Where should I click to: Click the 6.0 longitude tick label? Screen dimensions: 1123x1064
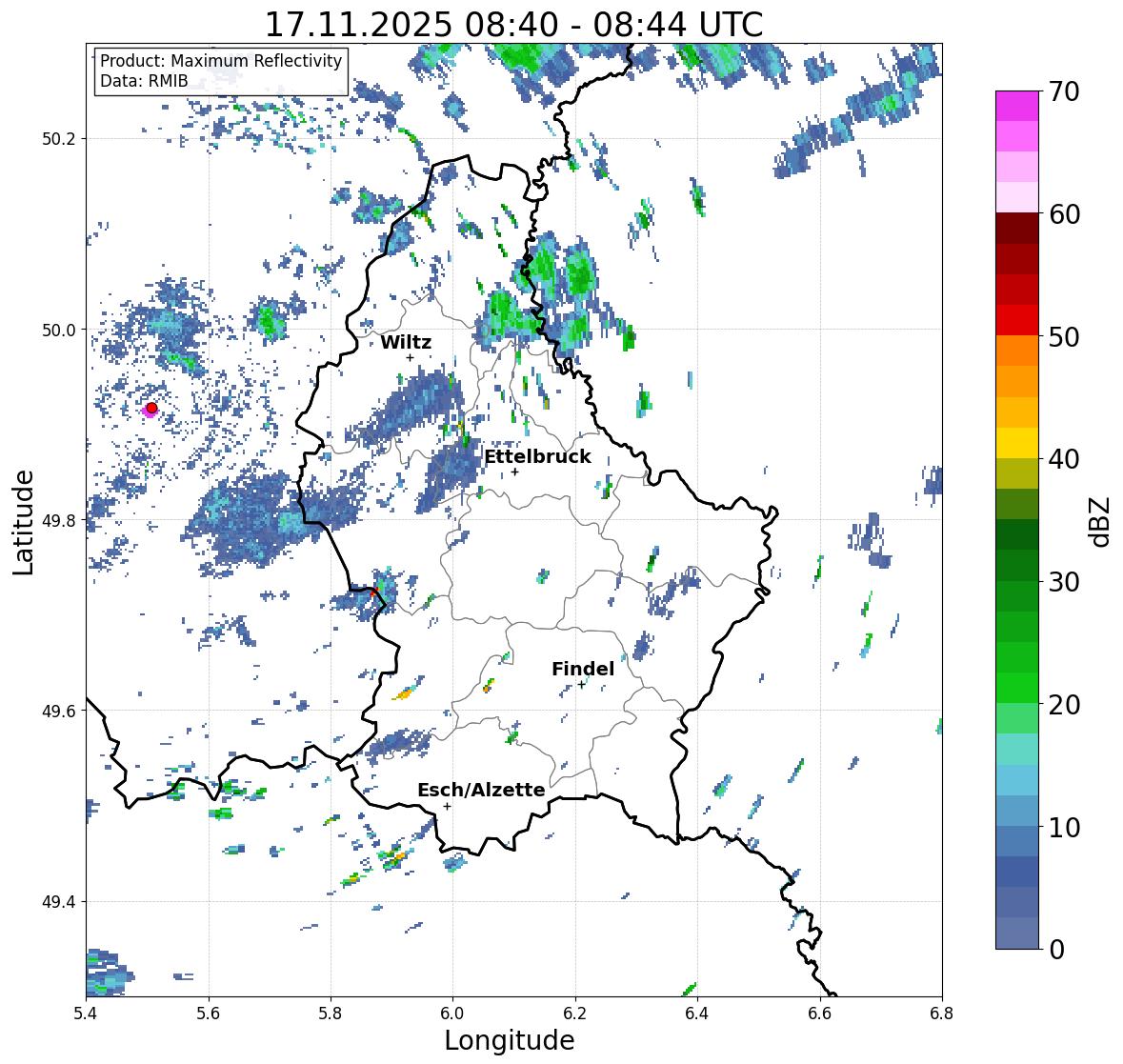pos(452,1014)
